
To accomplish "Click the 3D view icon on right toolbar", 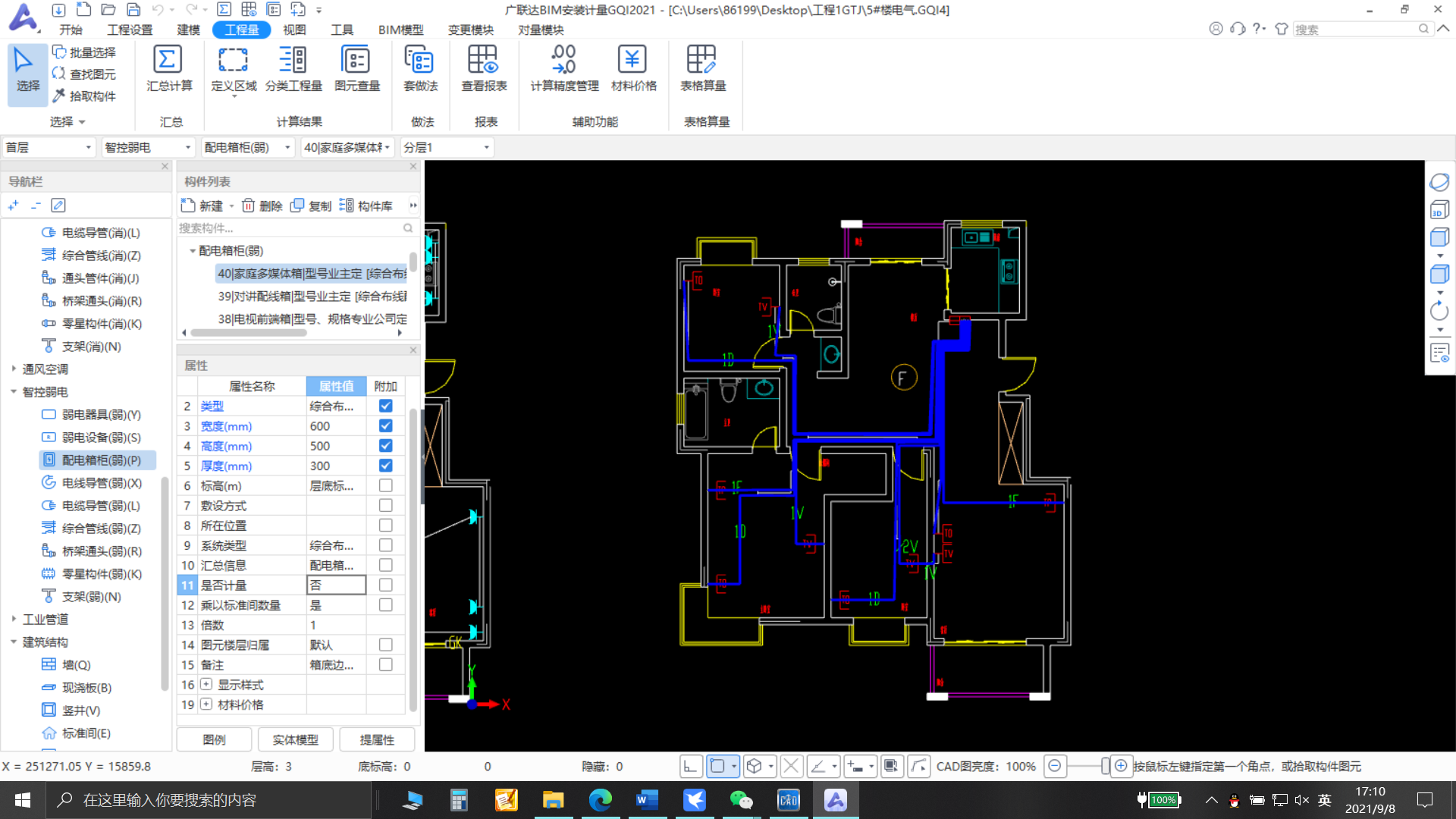I will (1439, 210).
